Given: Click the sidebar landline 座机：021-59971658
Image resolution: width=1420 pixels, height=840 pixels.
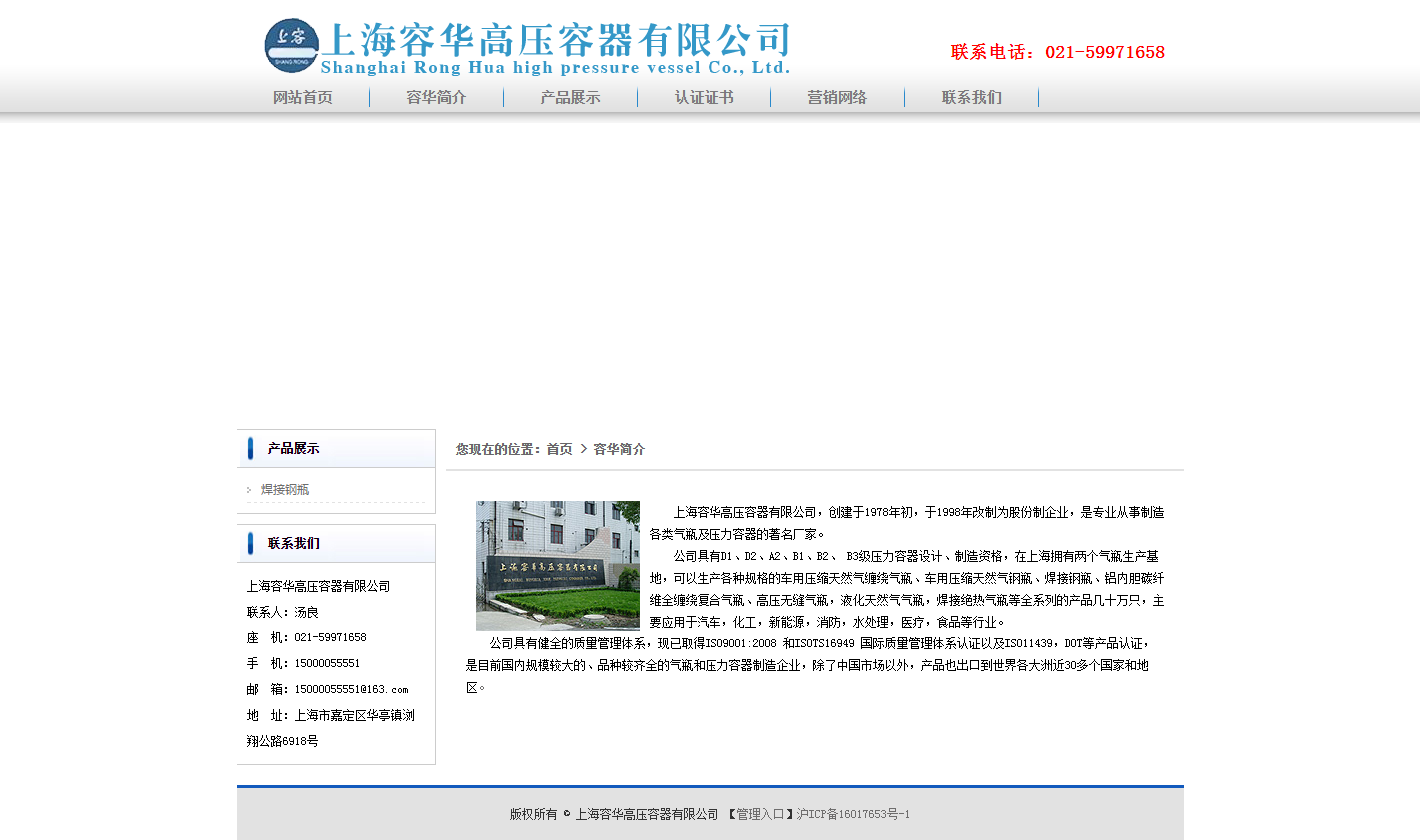Looking at the screenshot, I should pyautogui.click(x=307, y=638).
